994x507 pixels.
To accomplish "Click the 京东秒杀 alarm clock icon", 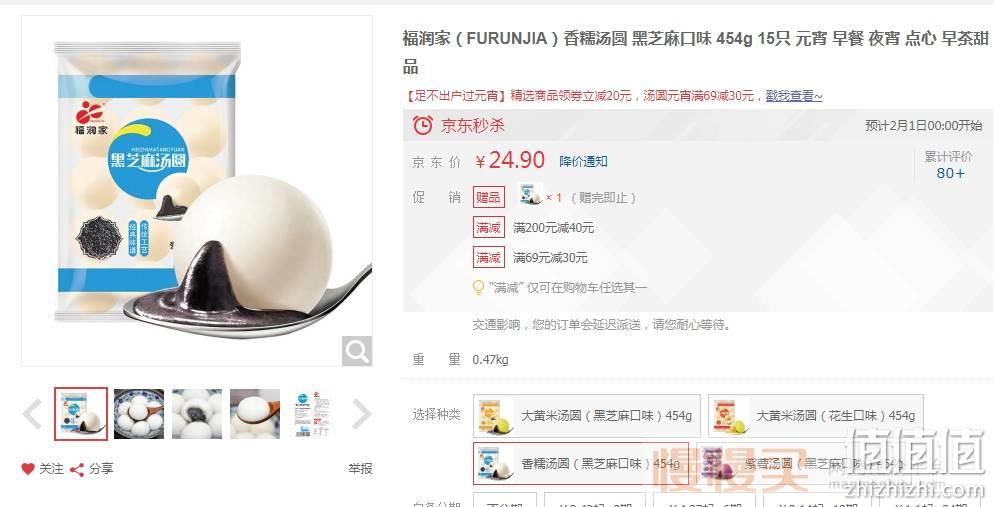I will 423,125.
